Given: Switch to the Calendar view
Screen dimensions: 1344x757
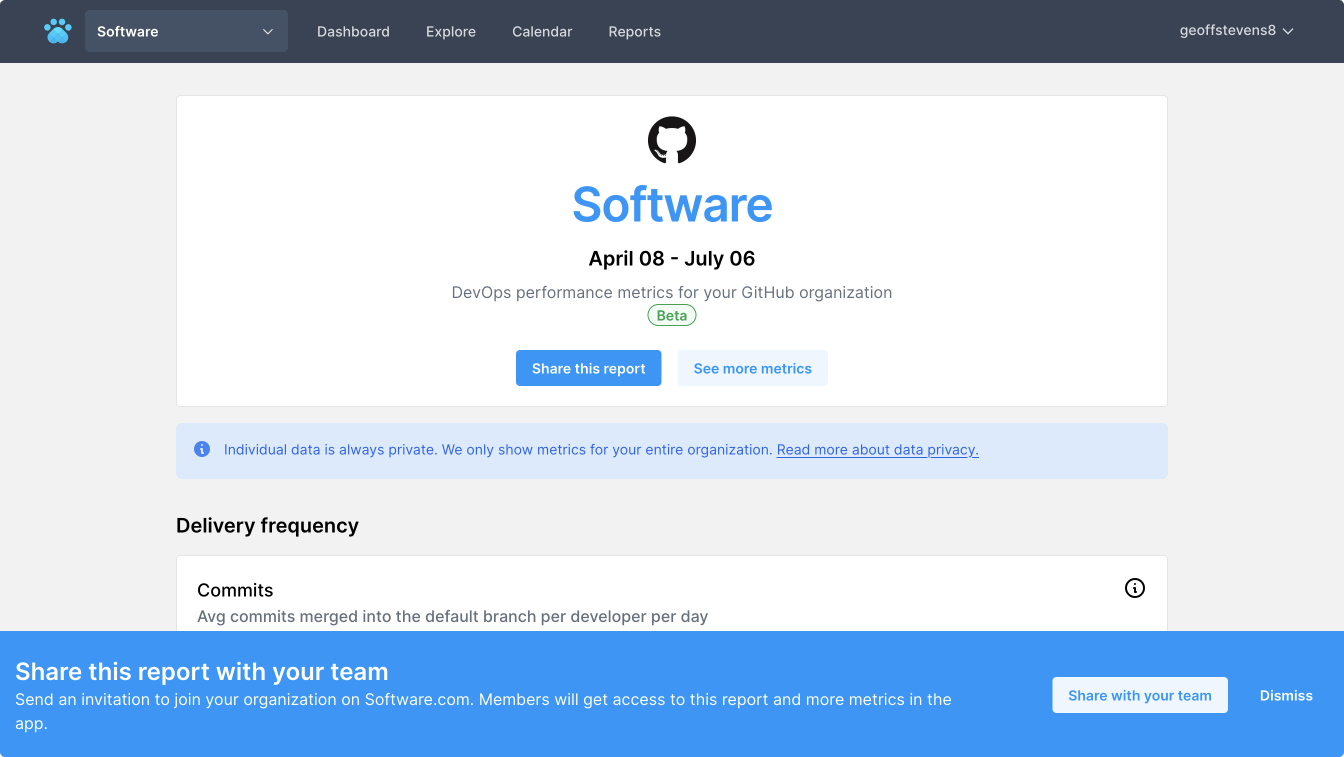Looking at the screenshot, I should click(x=542, y=32).
